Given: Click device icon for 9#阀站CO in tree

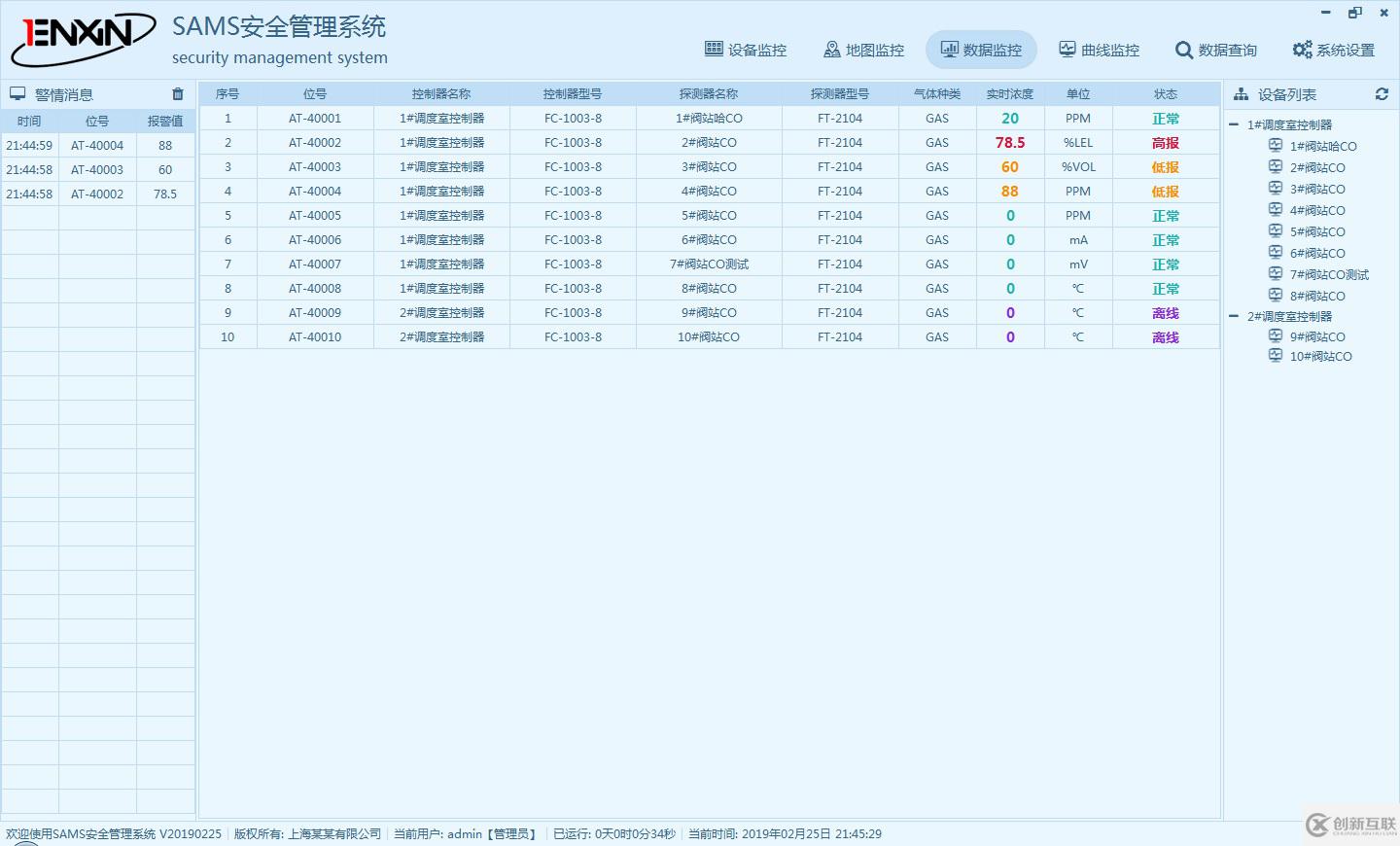Looking at the screenshot, I should click(x=1276, y=336).
